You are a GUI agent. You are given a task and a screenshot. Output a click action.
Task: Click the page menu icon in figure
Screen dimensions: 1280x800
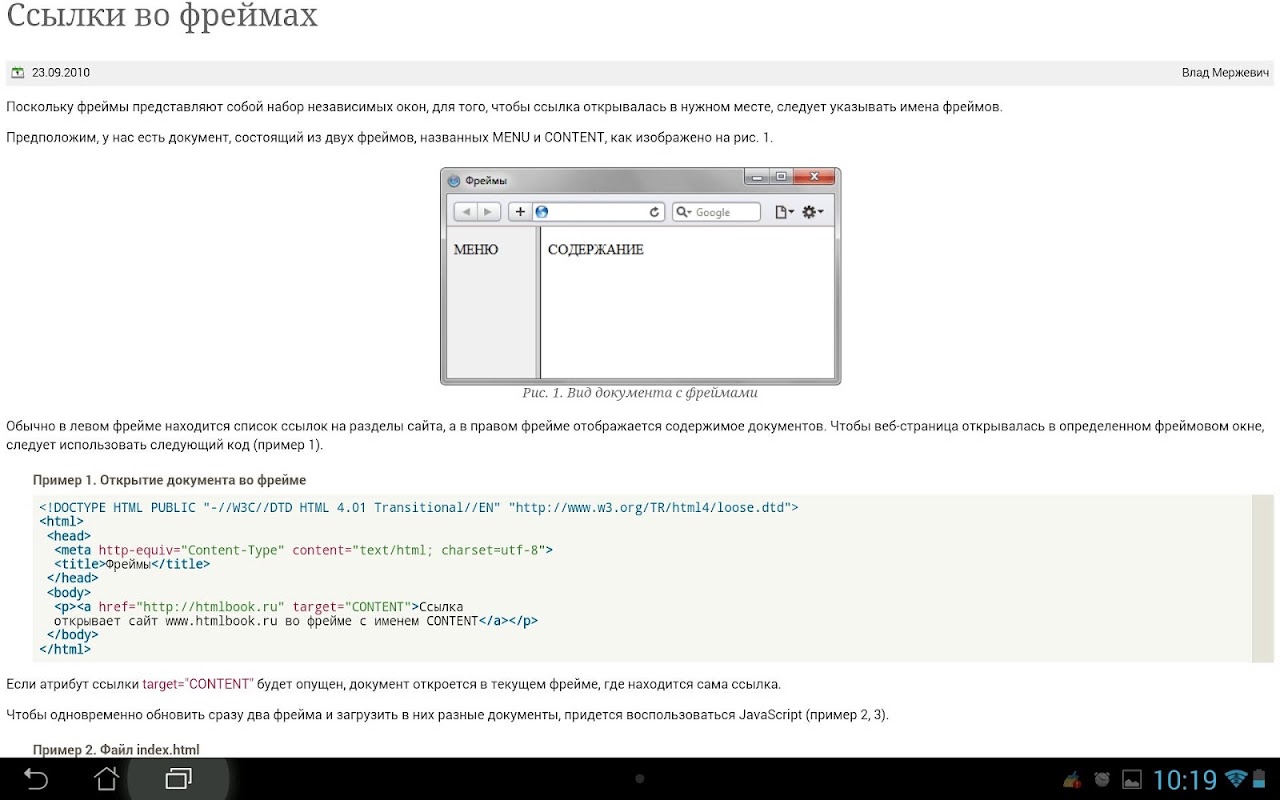784,212
